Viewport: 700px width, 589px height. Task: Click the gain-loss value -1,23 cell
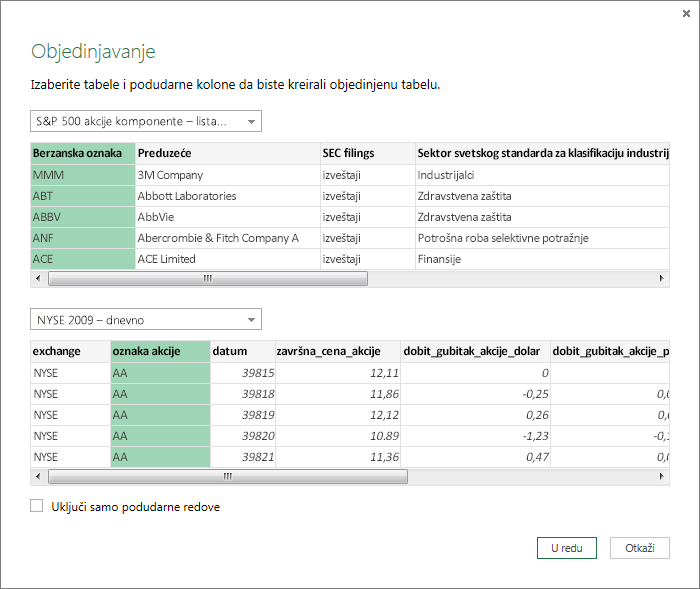coord(475,436)
